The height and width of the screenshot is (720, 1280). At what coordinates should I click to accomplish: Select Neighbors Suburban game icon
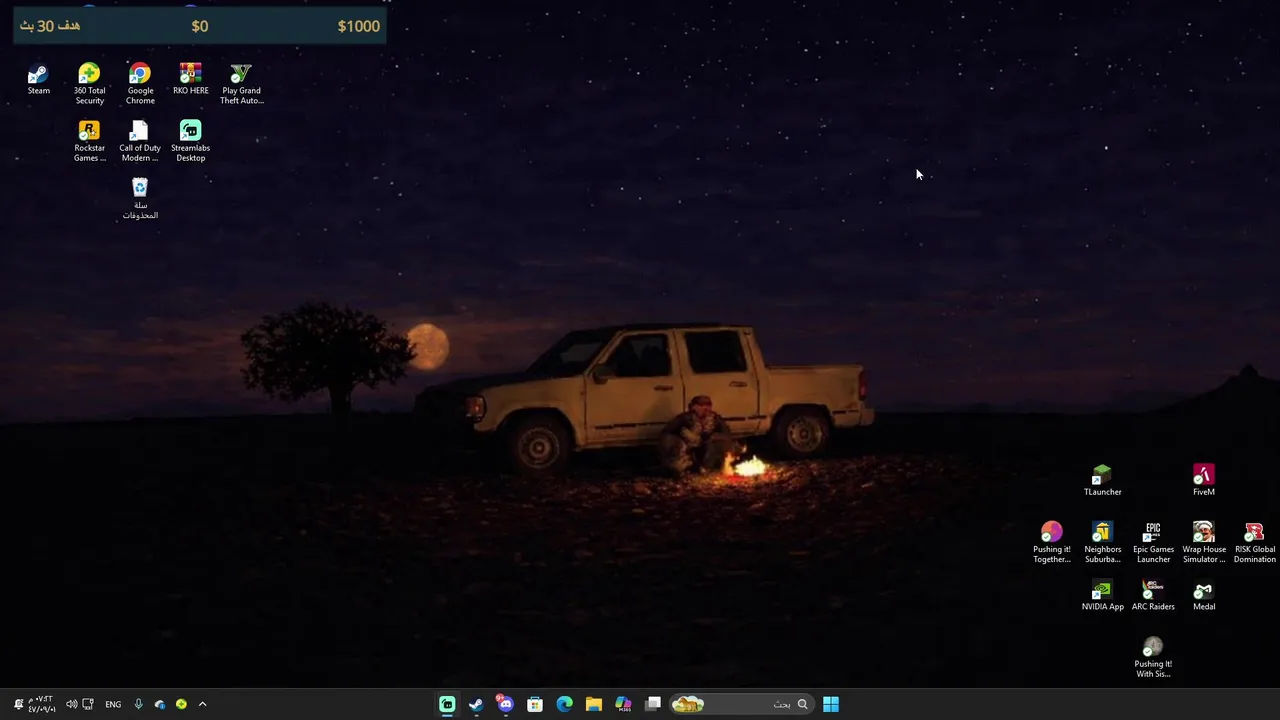click(x=1102, y=542)
